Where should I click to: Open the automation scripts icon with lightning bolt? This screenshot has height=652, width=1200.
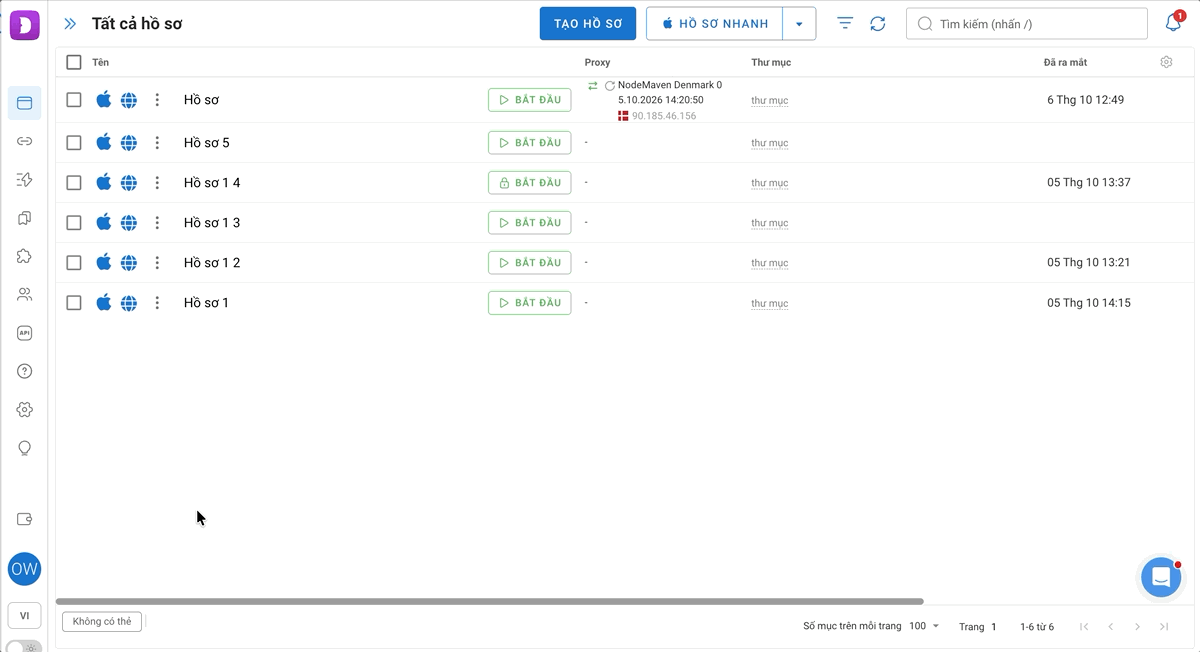pos(25,180)
